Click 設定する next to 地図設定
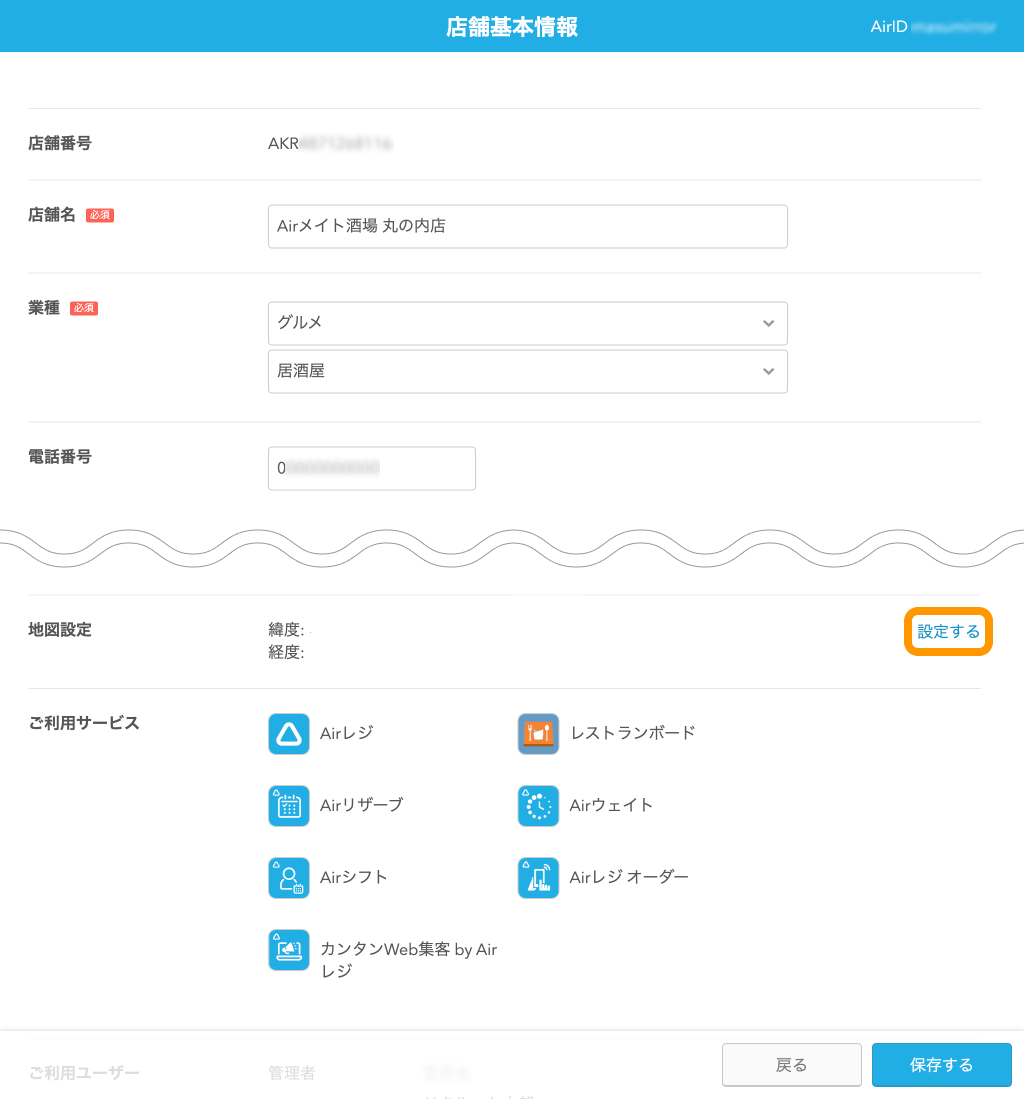Viewport: 1024px width, 1100px height. (x=947, y=631)
